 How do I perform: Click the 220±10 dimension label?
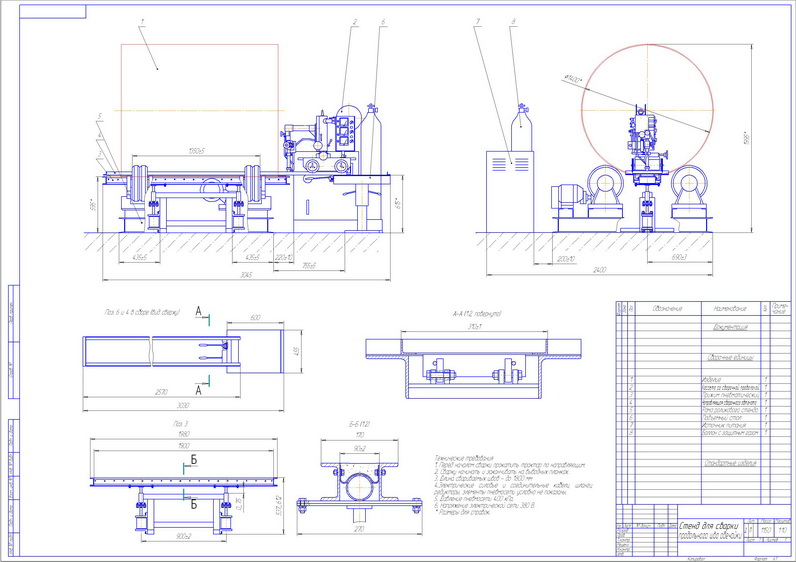coord(284,258)
